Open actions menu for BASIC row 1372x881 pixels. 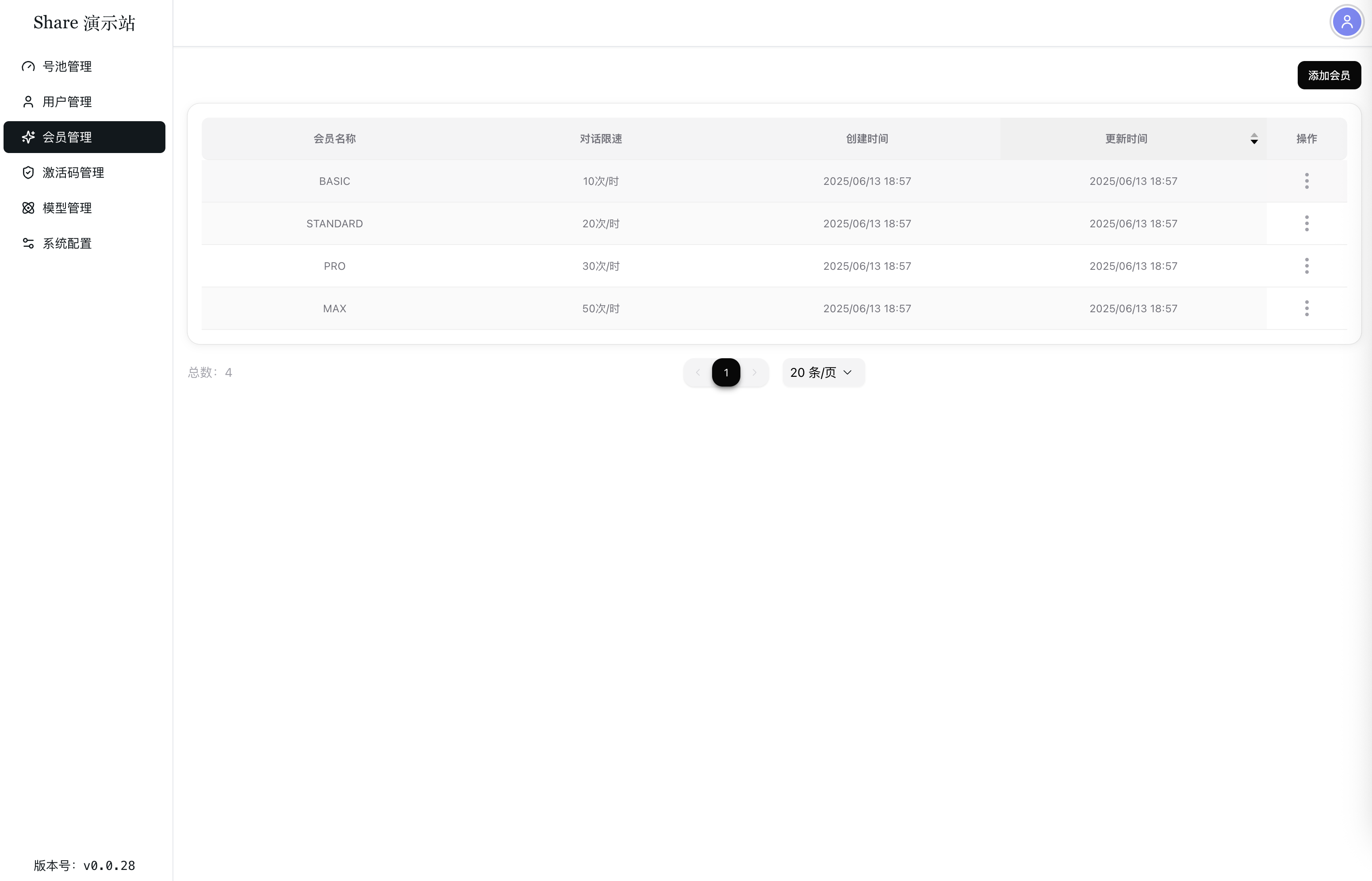[1306, 181]
